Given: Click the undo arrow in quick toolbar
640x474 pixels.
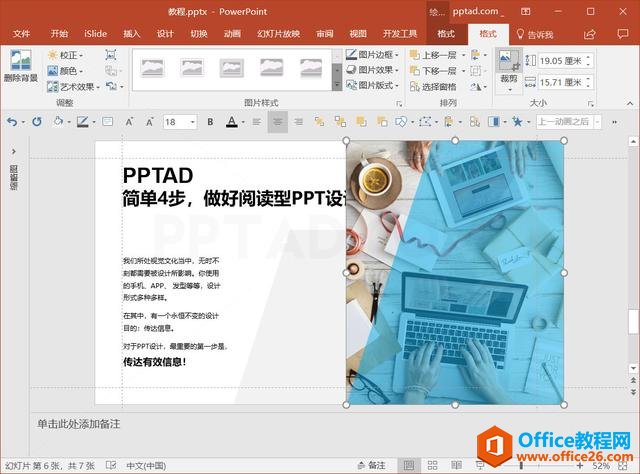Looking at the screenshot, I should pyautogui.click(x=12, y=122).
